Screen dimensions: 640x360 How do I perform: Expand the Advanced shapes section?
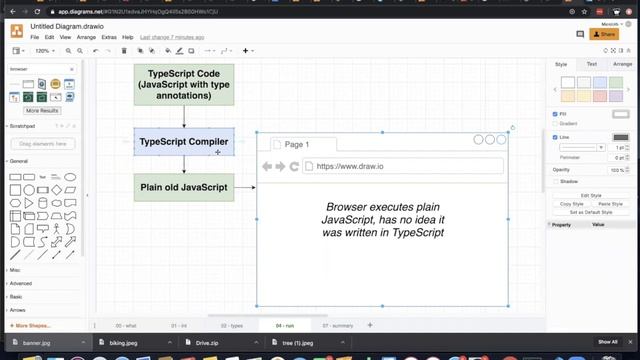point(20,283)
